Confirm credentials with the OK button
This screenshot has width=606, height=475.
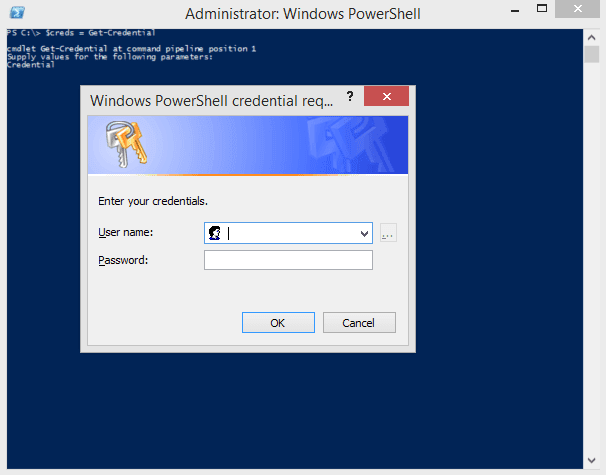point(278,322)
